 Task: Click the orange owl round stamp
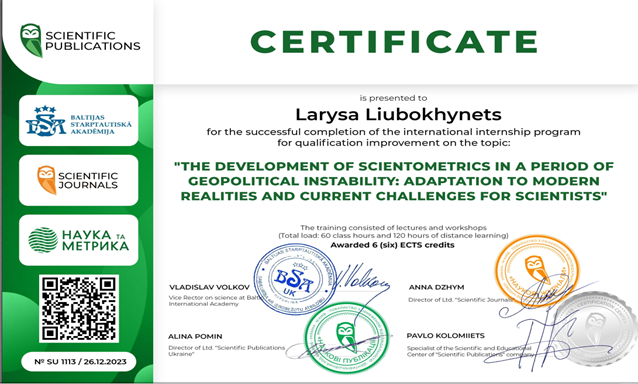click(537, 271)
